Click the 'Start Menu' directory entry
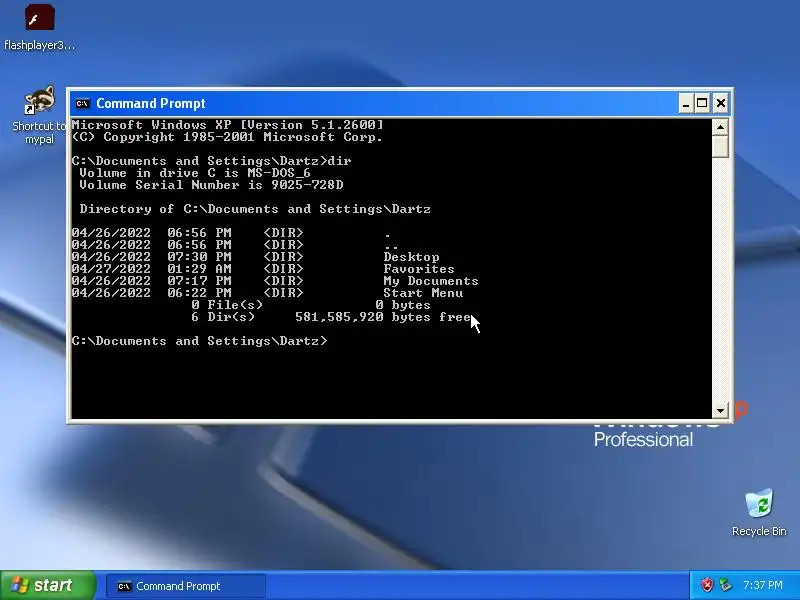This screenshot has height=600, width=800. coord(423,293)
